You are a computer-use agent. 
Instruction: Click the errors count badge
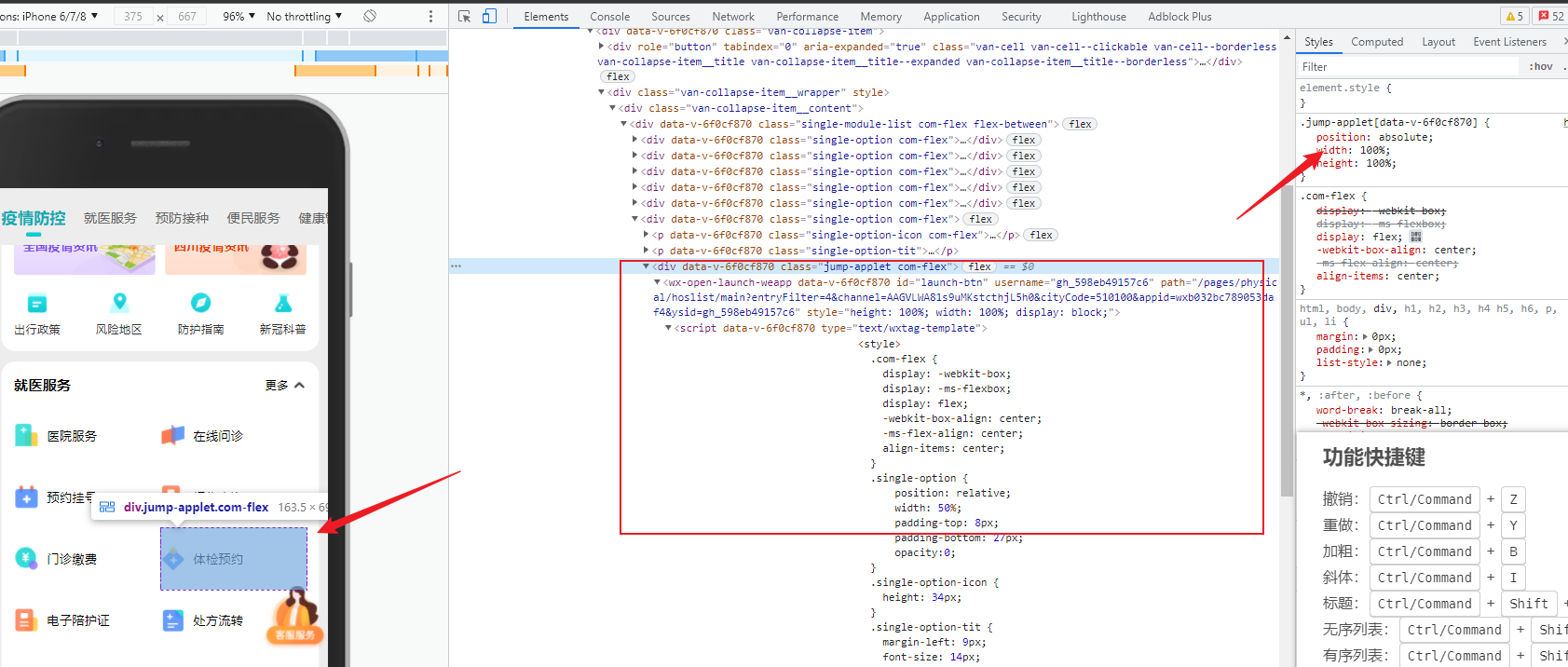(1551, 16)
